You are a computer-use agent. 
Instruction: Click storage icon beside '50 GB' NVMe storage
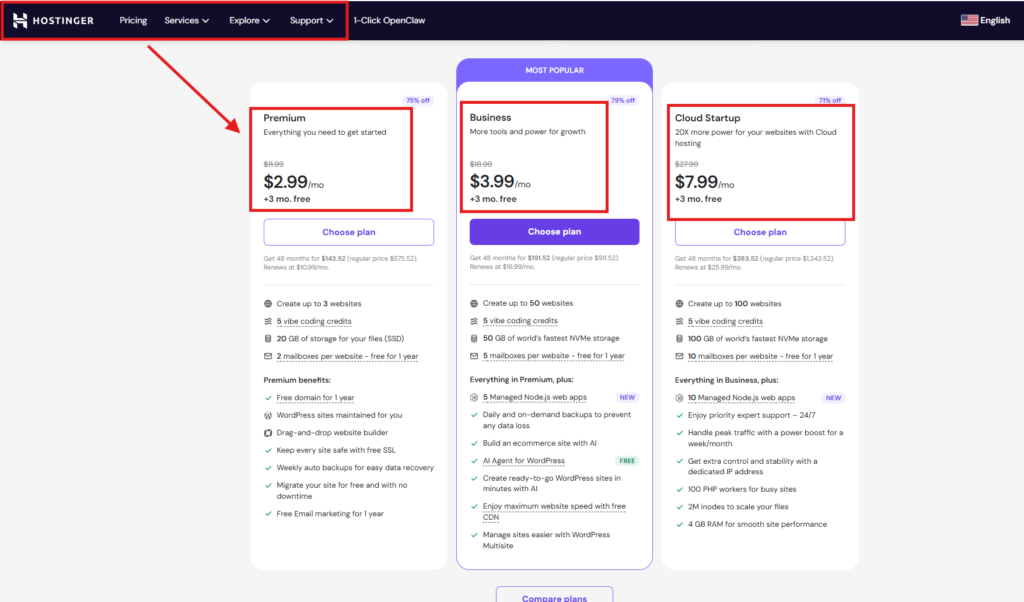pyautogui.click(x=474, y=338)
